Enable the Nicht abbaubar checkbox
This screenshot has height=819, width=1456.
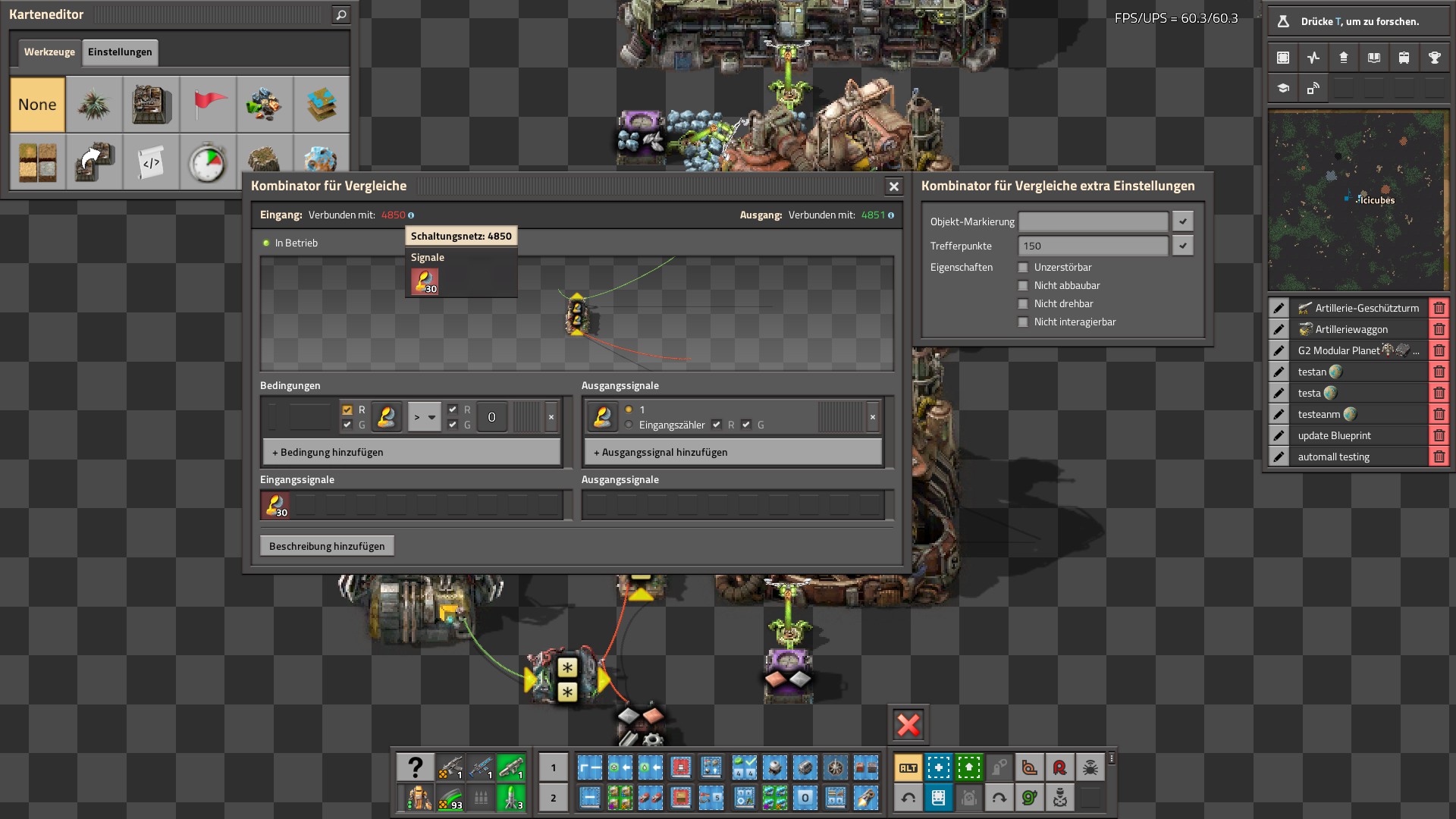pyautogui.click(x=1023, y=286)
